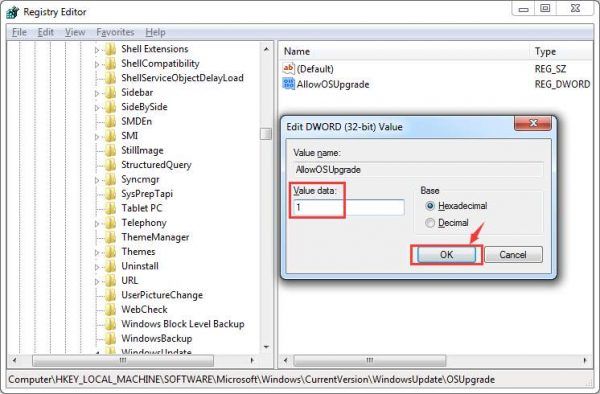Open the File menu

click(x=19, y=33)
